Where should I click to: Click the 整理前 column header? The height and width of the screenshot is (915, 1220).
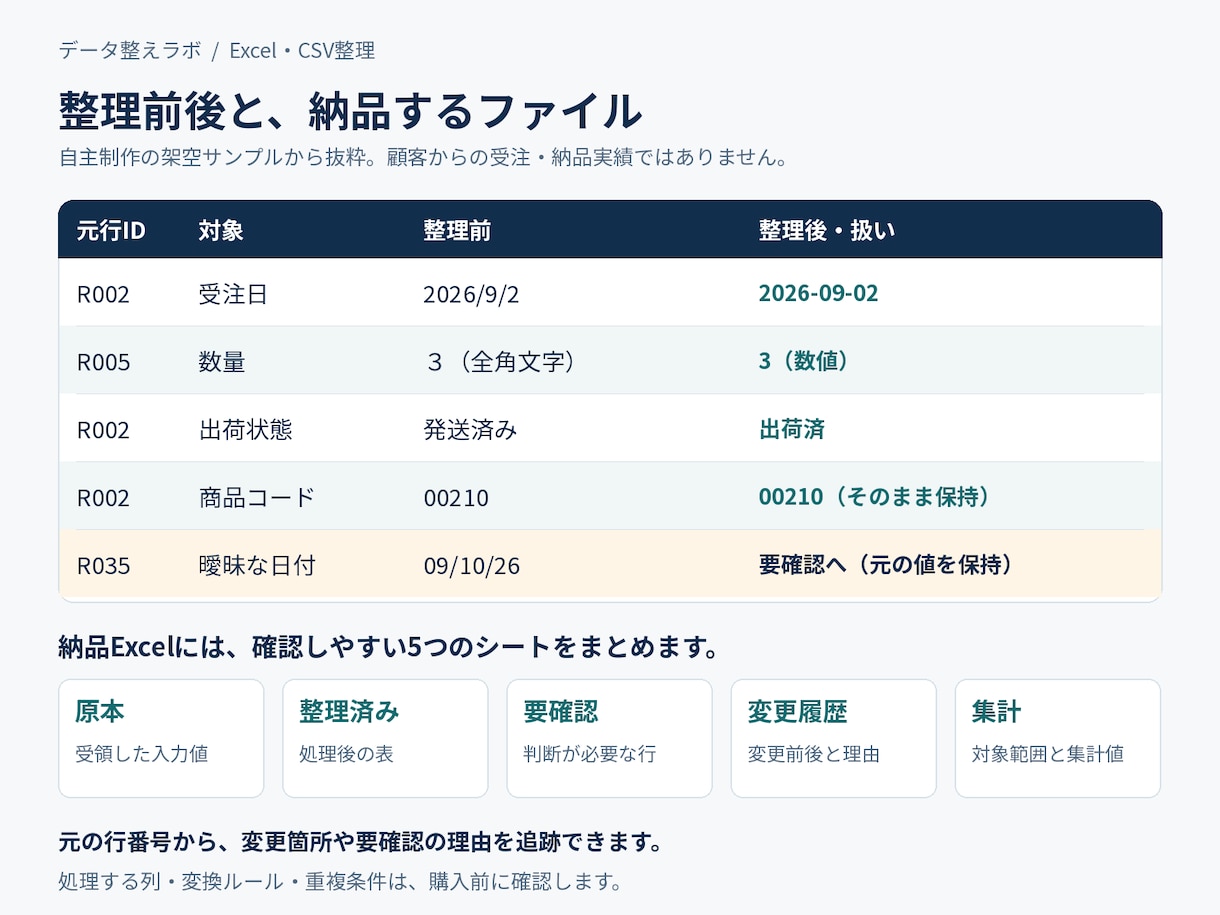tap(457, 231)
